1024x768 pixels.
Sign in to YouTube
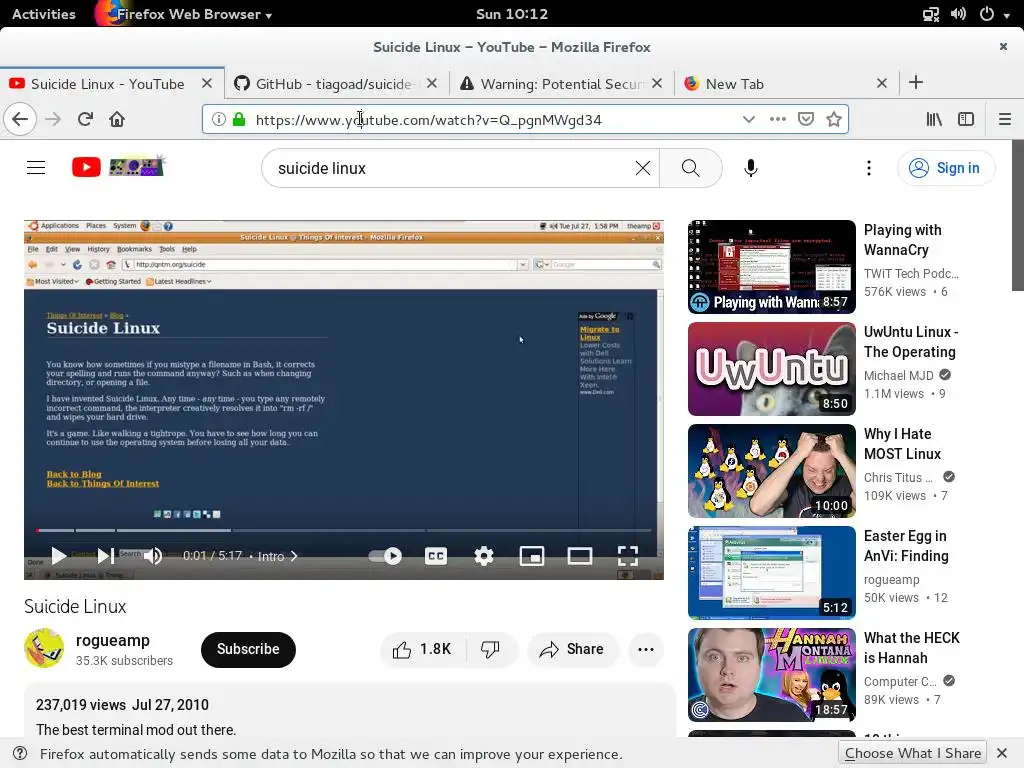pyautogui.click(x=946, y=168)
